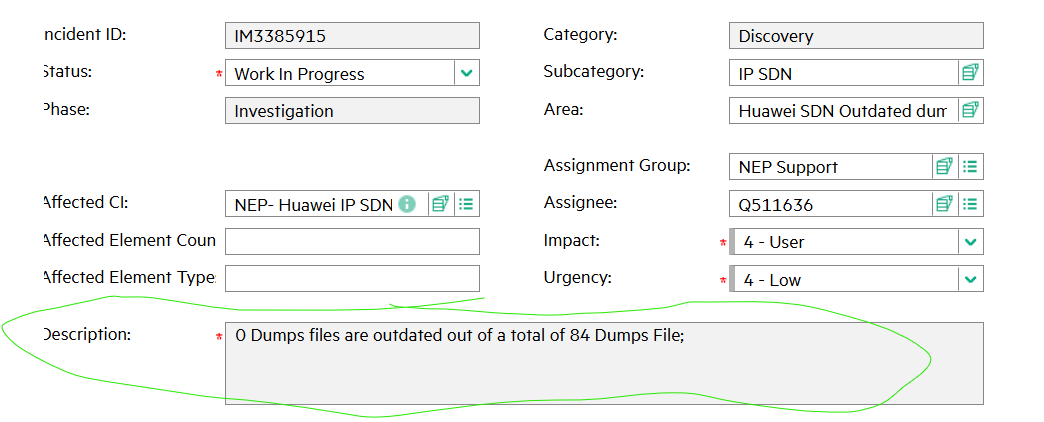Focus the Assignee field containing Q511636
Image resolution: width=1044 pixels, height=422 pixels.
(830, 204)
